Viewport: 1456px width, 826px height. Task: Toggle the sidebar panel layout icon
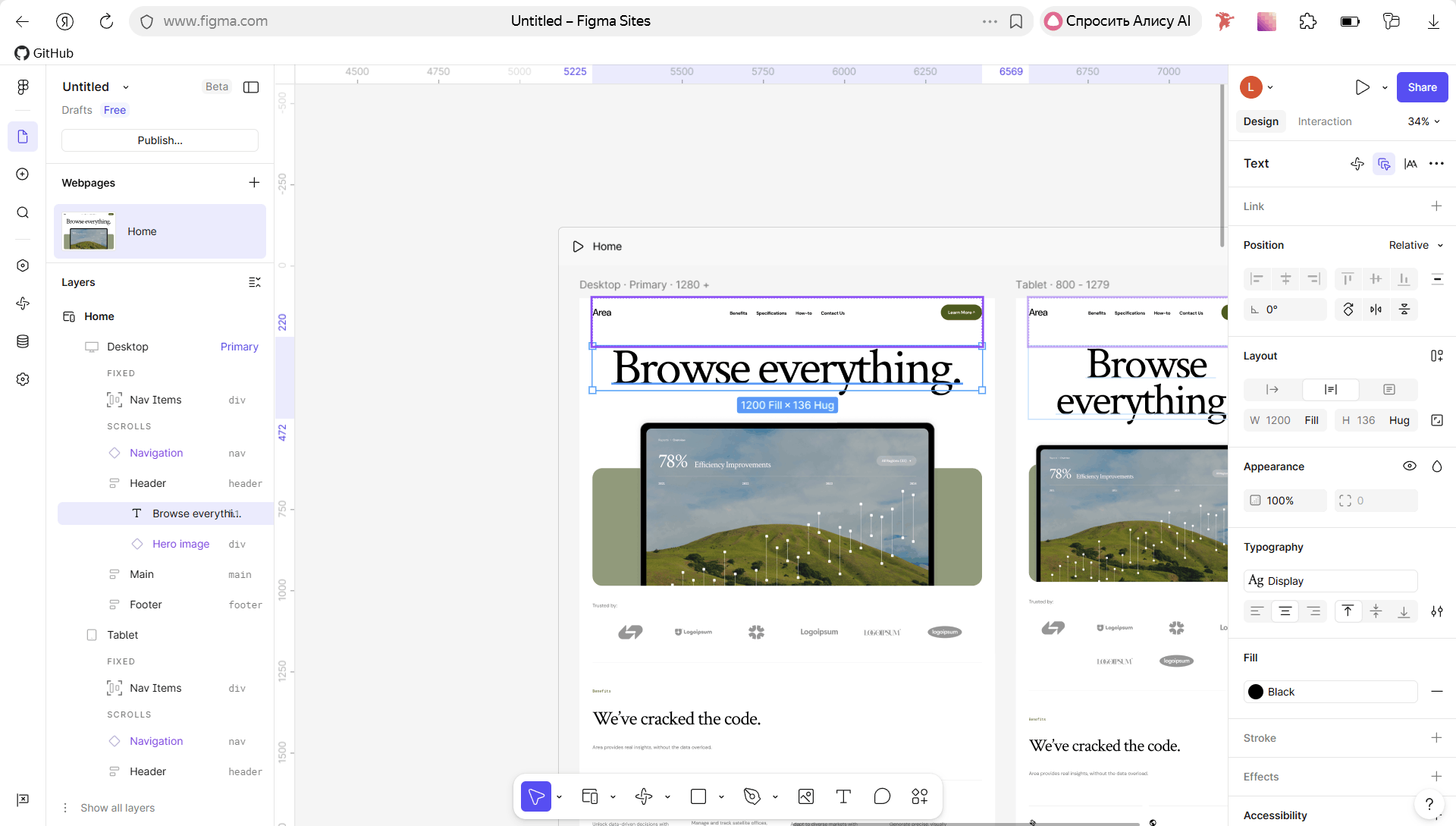click(x=251, y=87)
